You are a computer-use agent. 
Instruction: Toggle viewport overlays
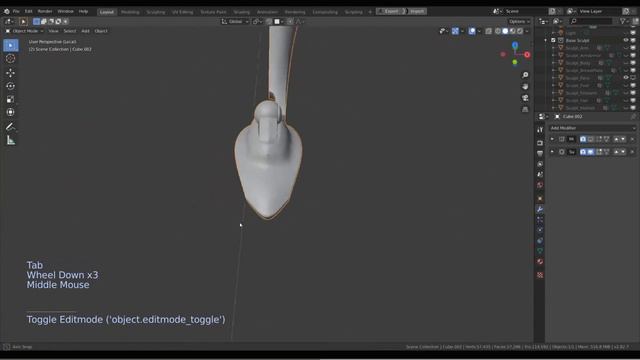pyautogui.click(x=472, y=31)
